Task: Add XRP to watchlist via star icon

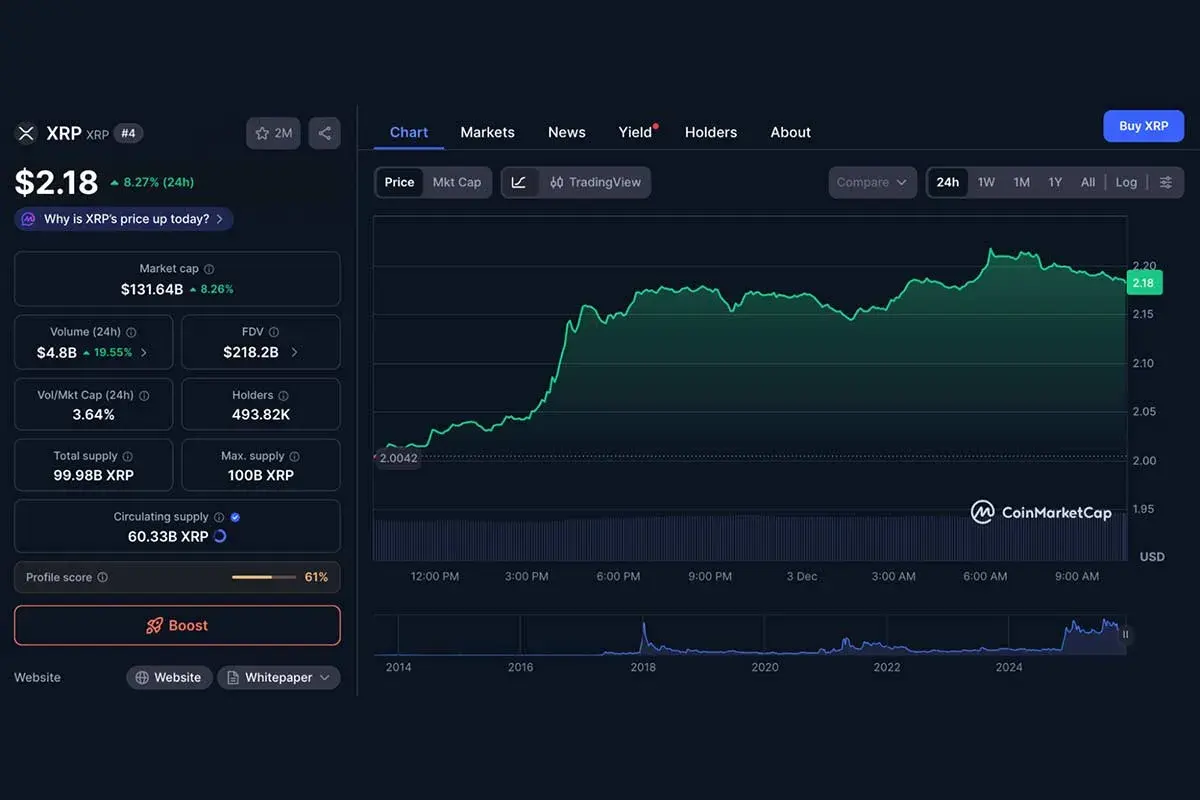Action: tap(263, 132)
